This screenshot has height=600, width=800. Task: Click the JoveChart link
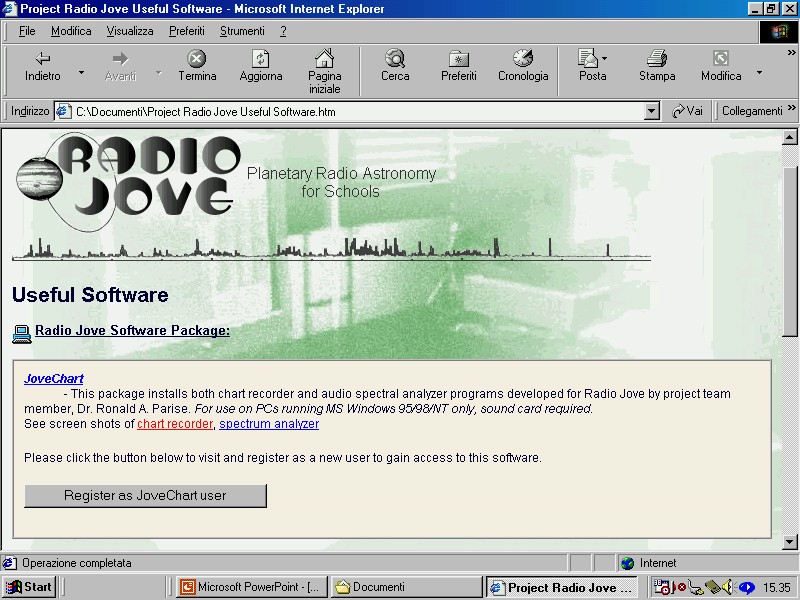(54, 379)
